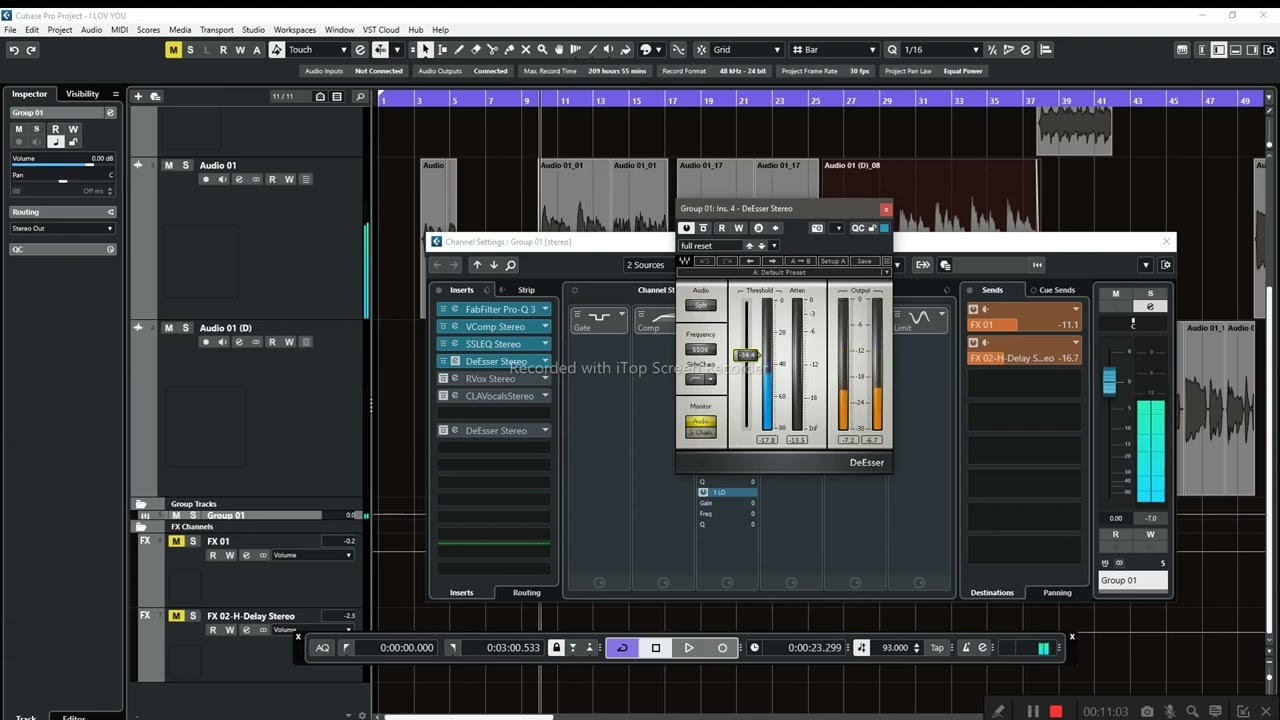The height and width of the screenshot is (720, 1280).
Task: Select the Glue tool
Action: (509, 49)
